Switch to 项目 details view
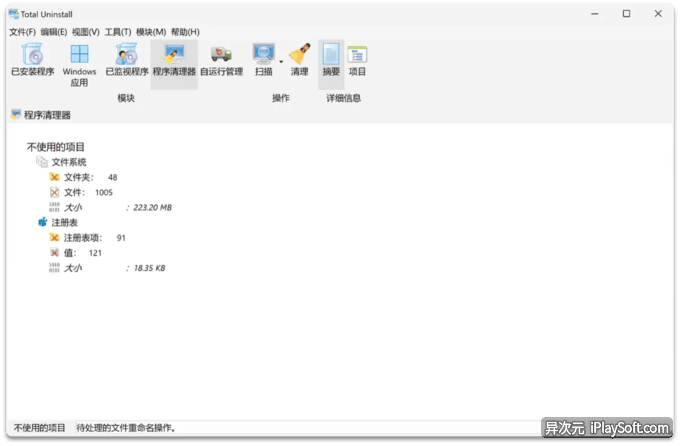Image resolution: width=680 pixels, height=446 pixels. [x=357, y=60]
